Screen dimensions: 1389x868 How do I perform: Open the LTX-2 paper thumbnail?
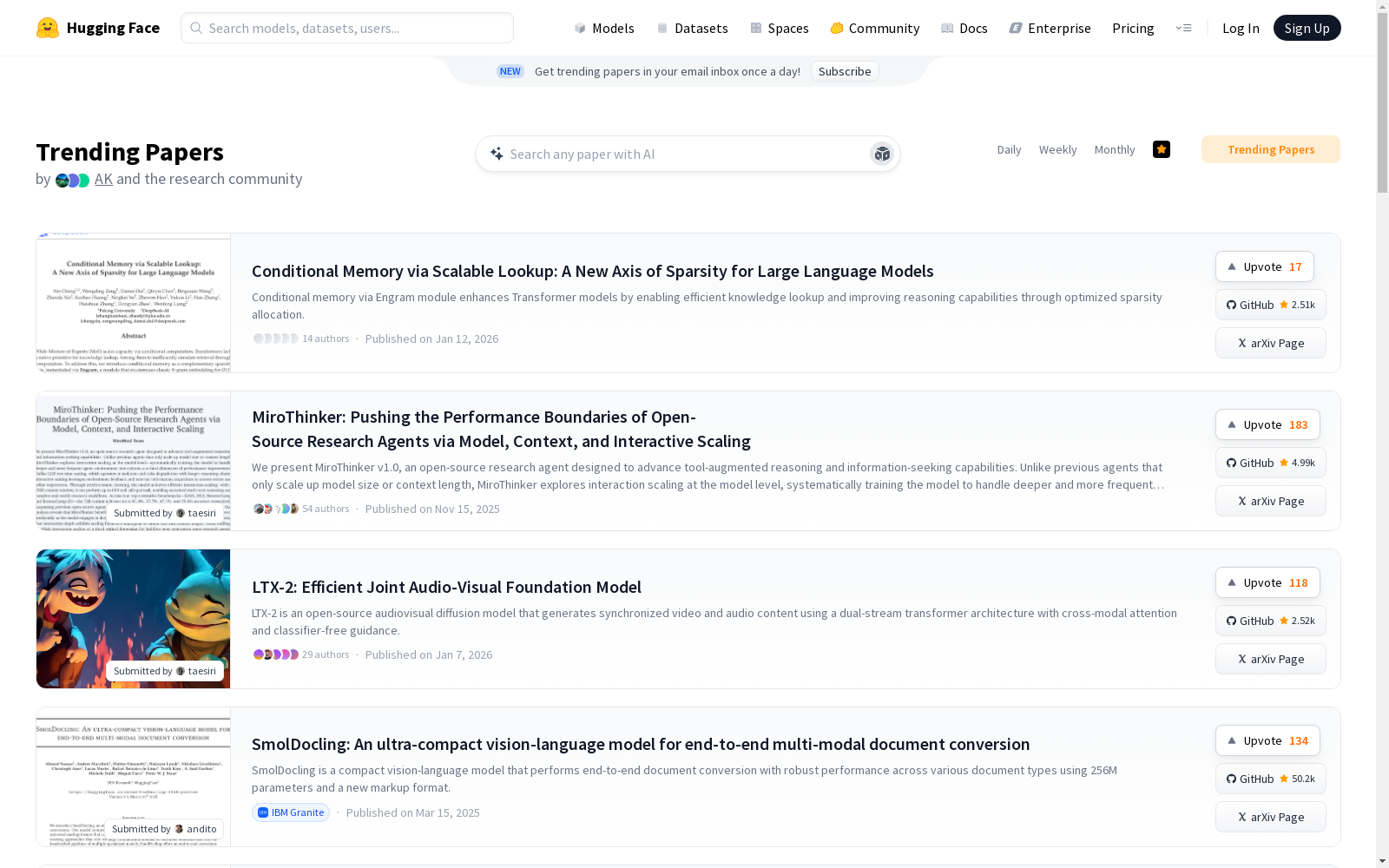[133, 618]
